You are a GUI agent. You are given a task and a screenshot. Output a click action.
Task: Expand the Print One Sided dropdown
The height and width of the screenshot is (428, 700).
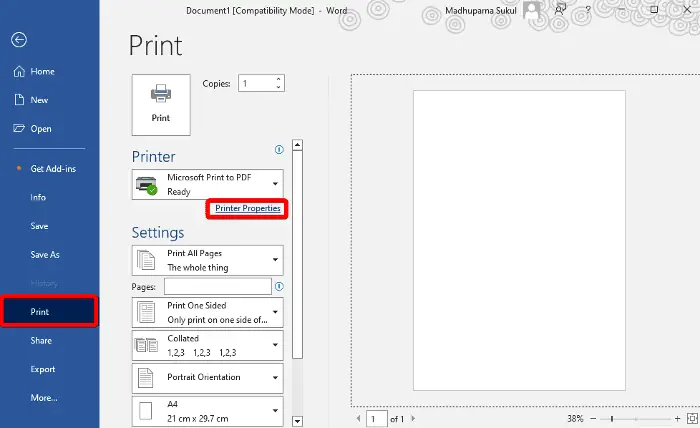click(x=208, y=312)
